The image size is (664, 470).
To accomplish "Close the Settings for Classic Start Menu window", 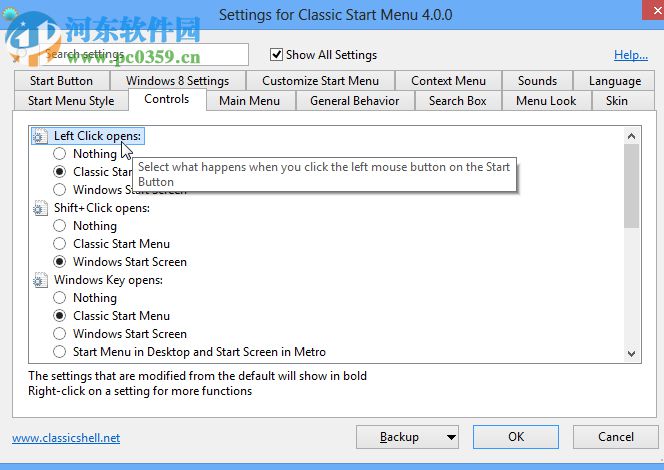I will click(655, 10).
